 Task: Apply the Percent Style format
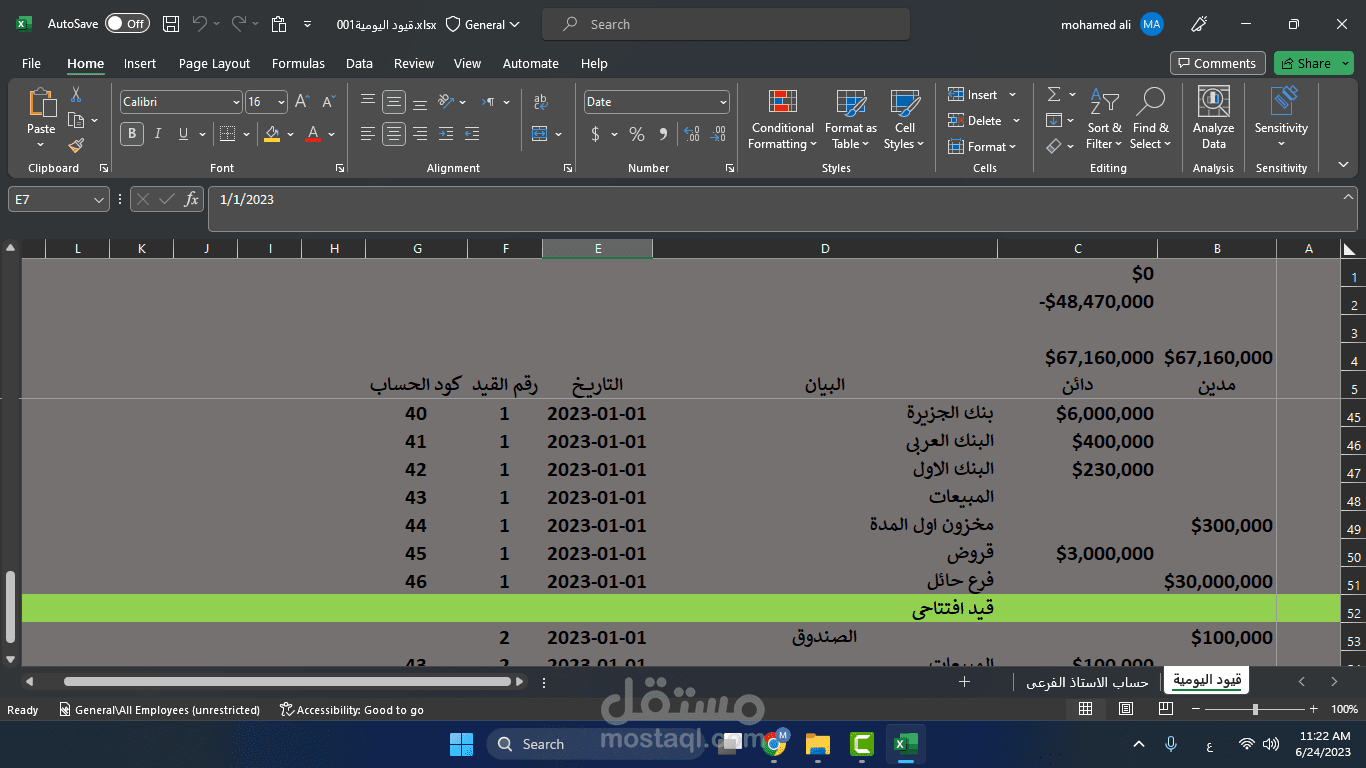[637, 134]
